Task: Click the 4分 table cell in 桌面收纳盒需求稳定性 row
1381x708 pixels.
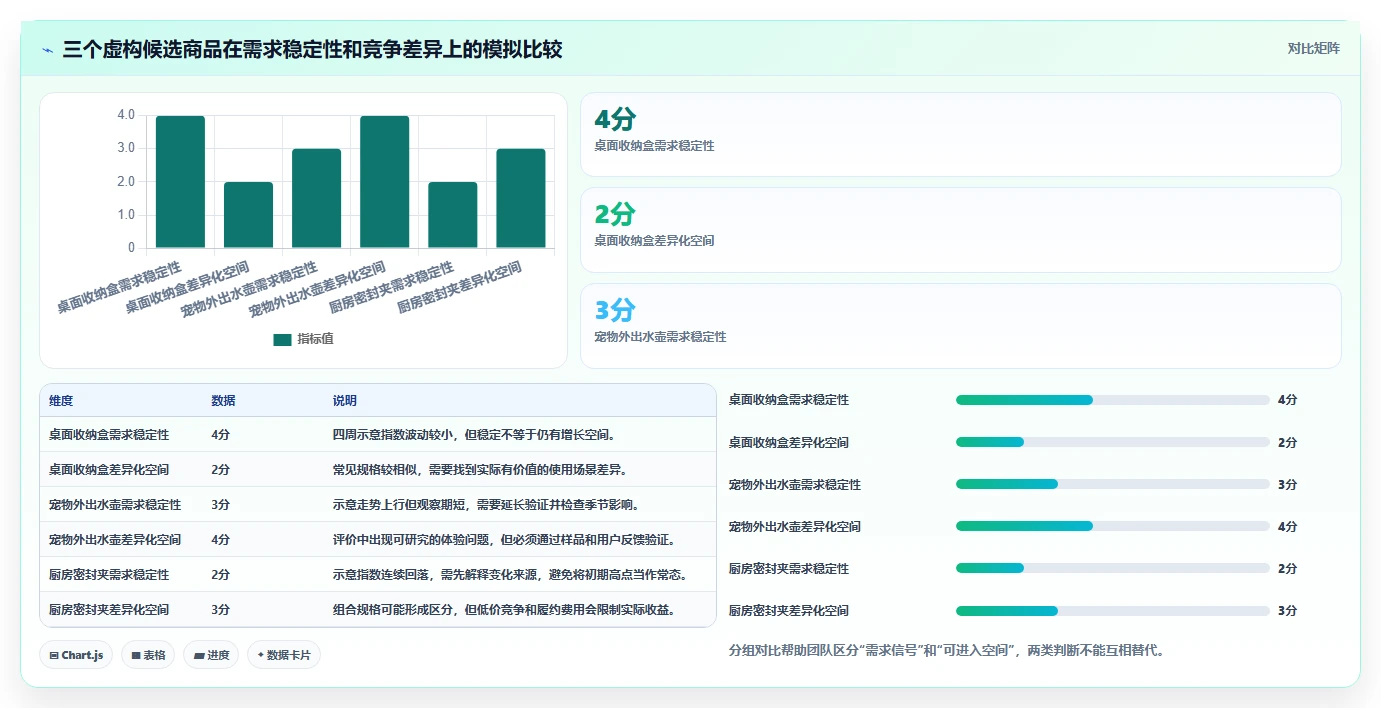Action: click(x=220, y=435)
